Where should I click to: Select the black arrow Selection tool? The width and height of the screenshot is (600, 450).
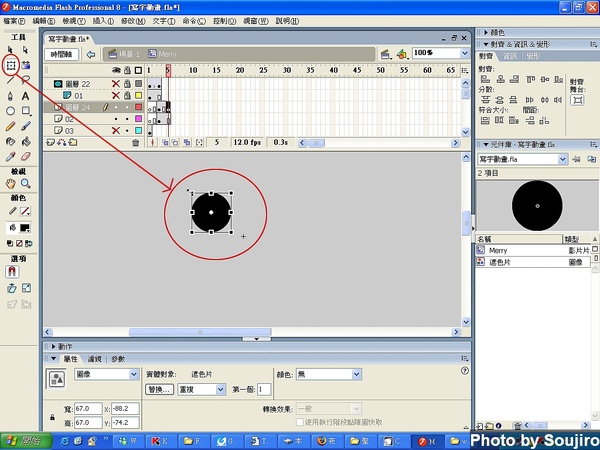(10, 50)
